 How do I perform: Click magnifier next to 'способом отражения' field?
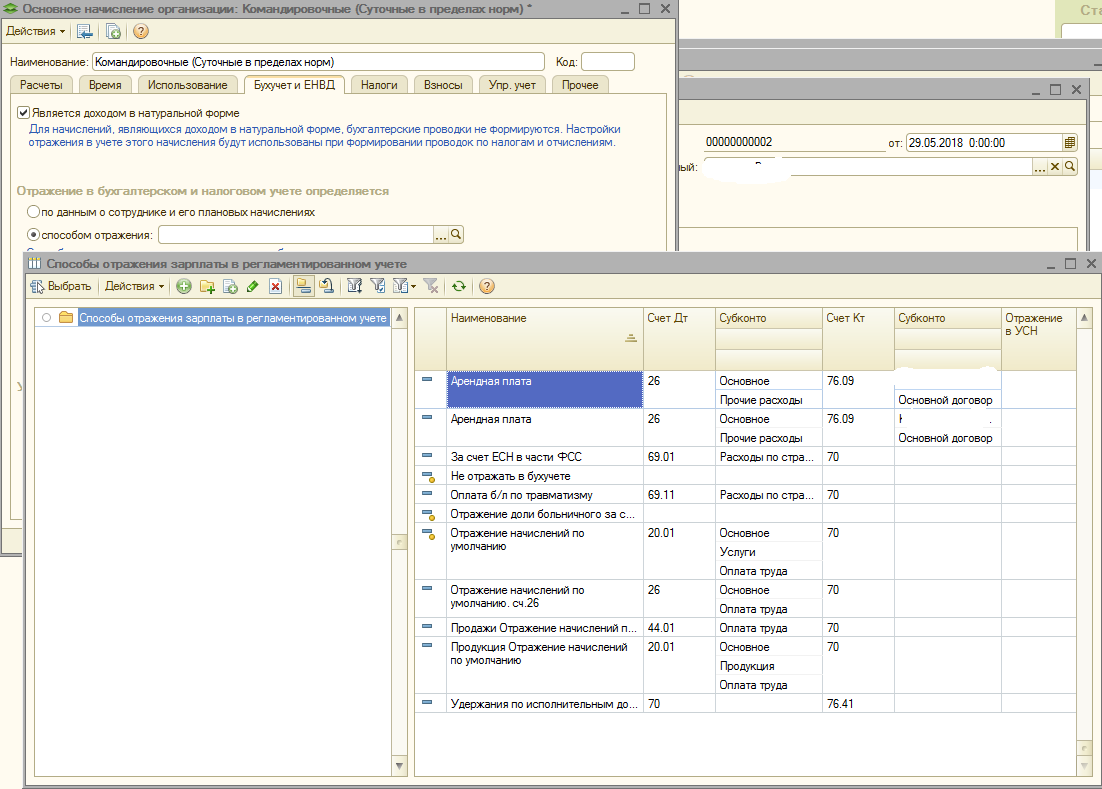pyautogui.click(x=456, y=235)
